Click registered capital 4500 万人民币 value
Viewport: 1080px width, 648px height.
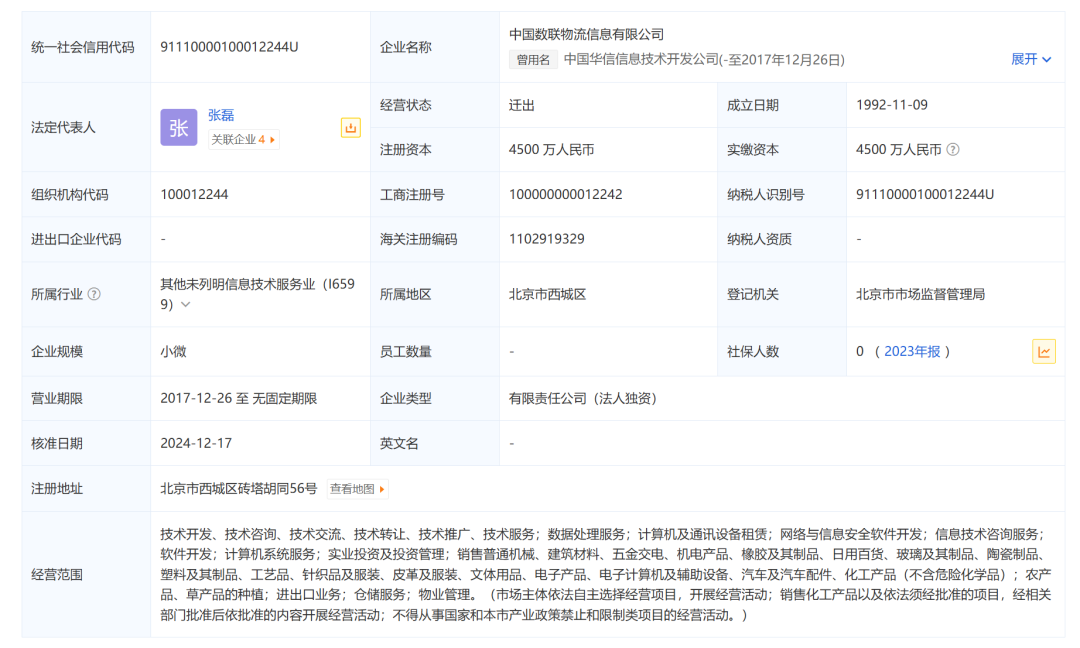tap(551, 149)
